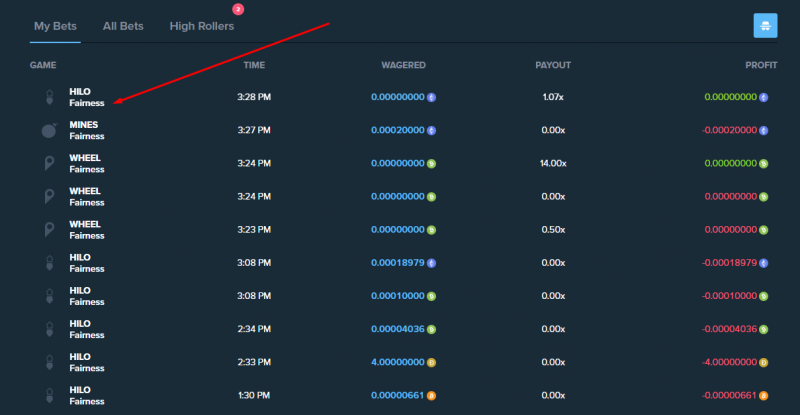Click the GAME column header
This screenshot has height=415, width=800.
point(43,65)
